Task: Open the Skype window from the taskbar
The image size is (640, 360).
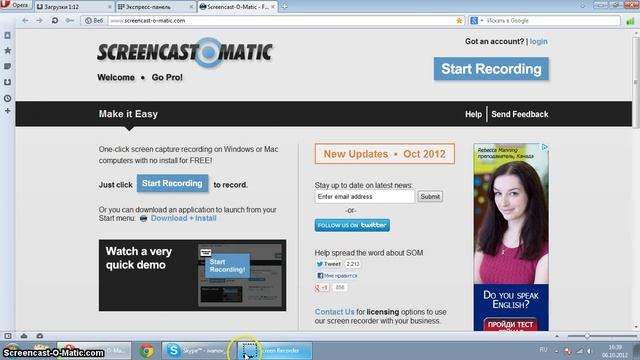Action: point(198,351)
